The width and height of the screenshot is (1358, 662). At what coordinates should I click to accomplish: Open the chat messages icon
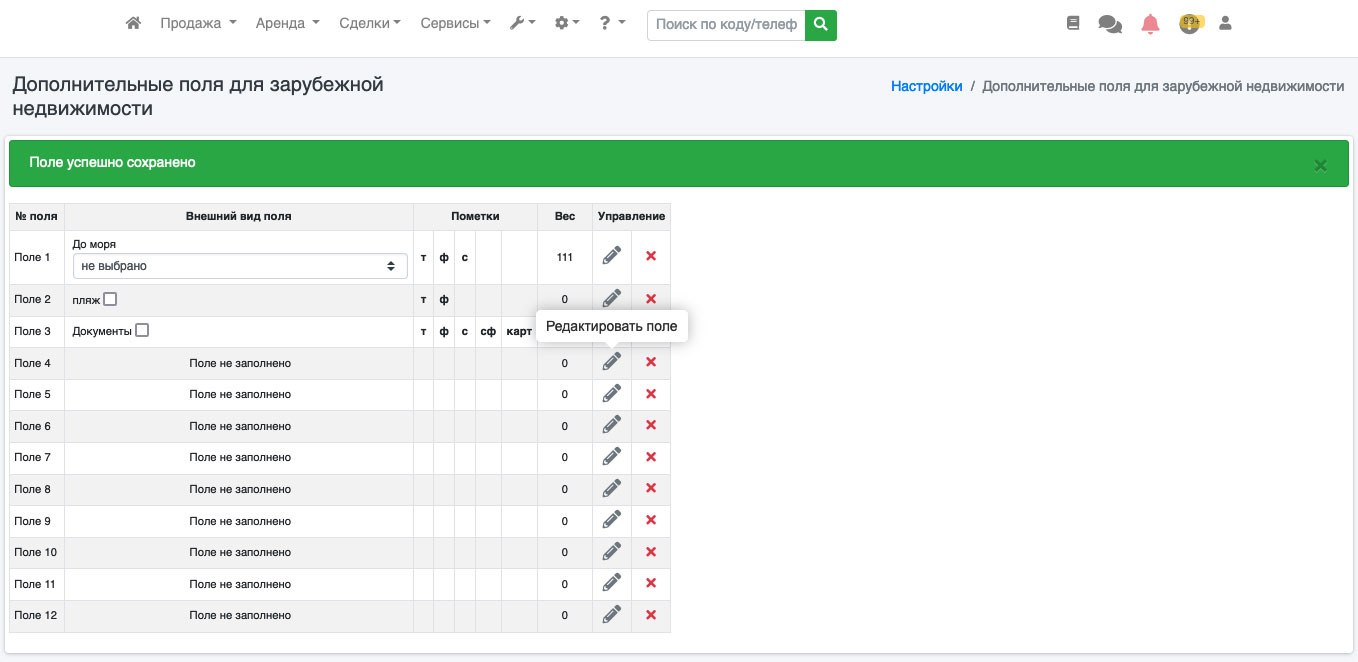pyautogui.click(x=1109, y=24)
